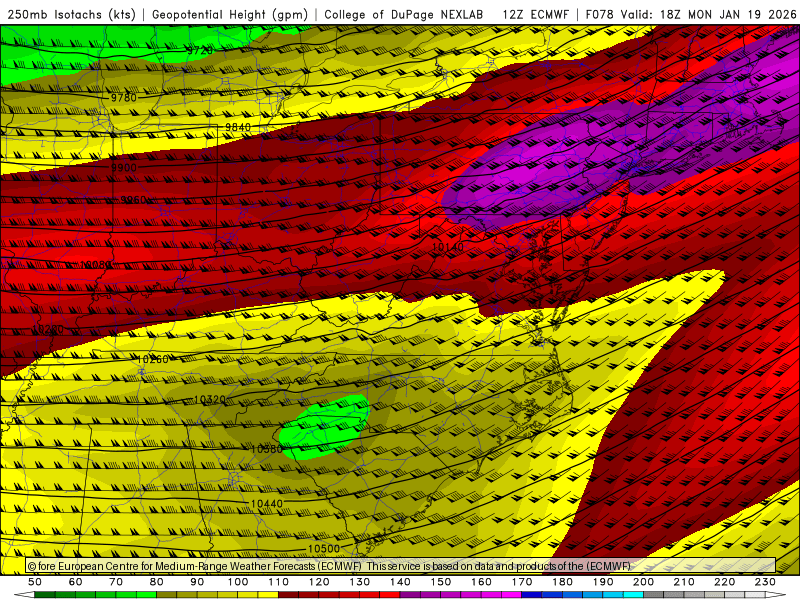Click the 10440 height contour label
Screen dimensions: 800x600
(x=266, y=504)
